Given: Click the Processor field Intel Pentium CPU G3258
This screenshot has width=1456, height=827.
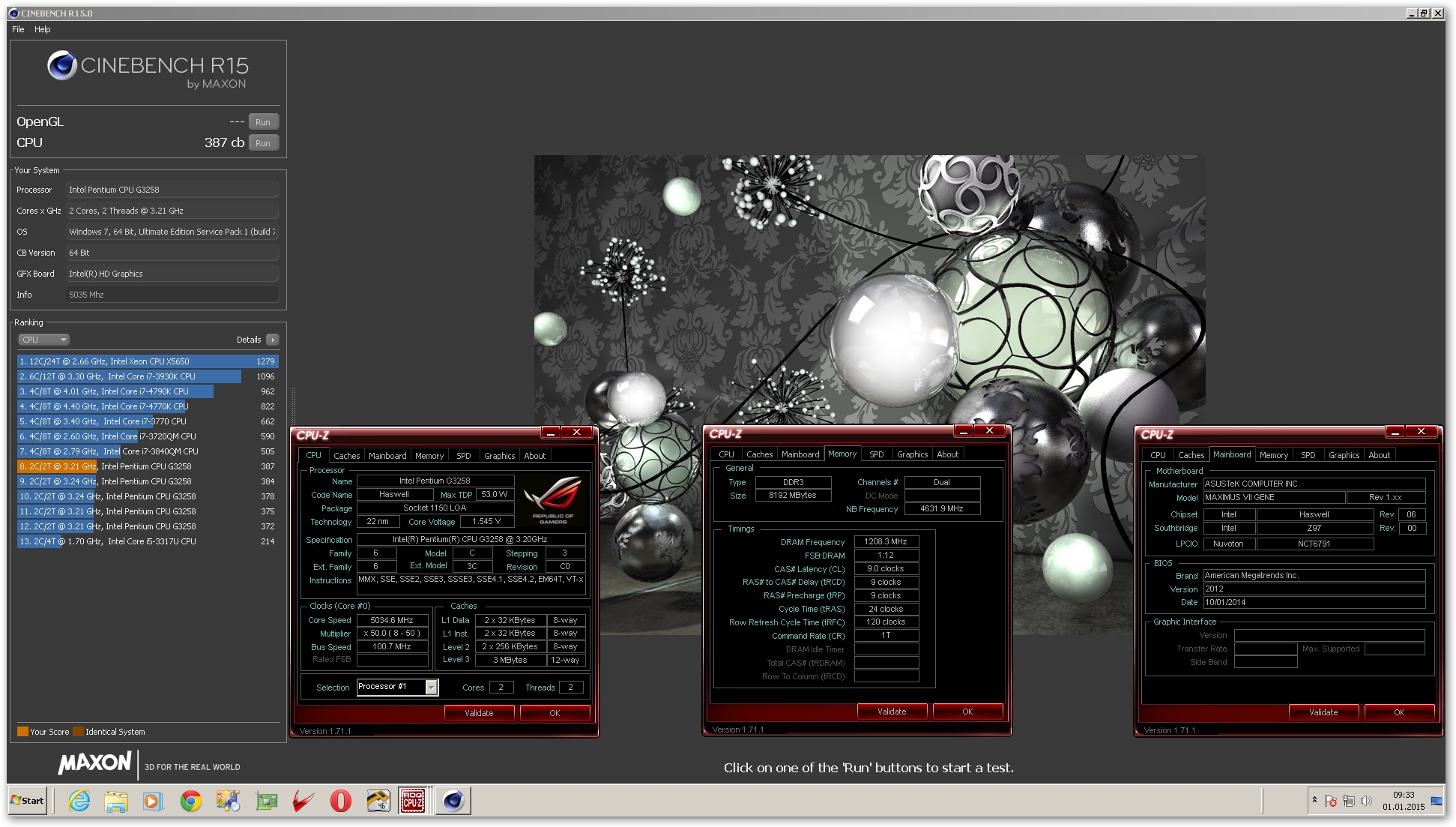Looking at the screenshot, I should pyautogui.click(x=172, y=190).
